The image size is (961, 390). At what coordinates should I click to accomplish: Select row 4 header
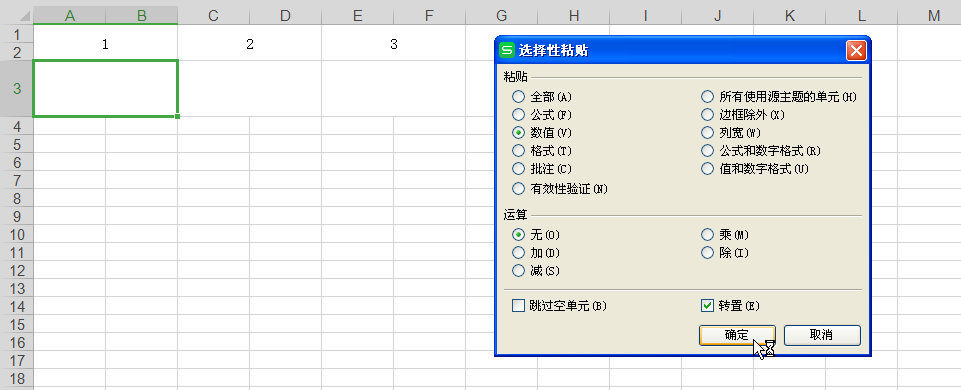17,126
